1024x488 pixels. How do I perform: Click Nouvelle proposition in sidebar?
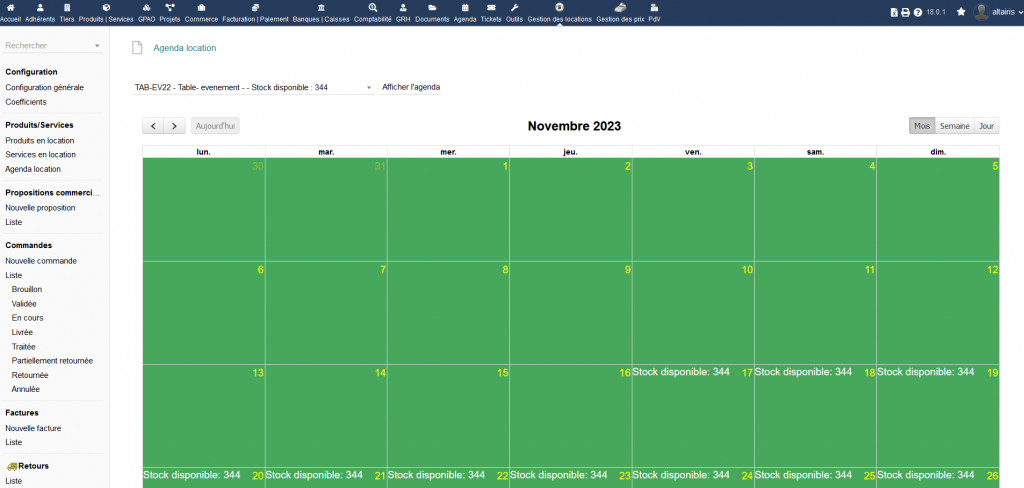(40, 208)
